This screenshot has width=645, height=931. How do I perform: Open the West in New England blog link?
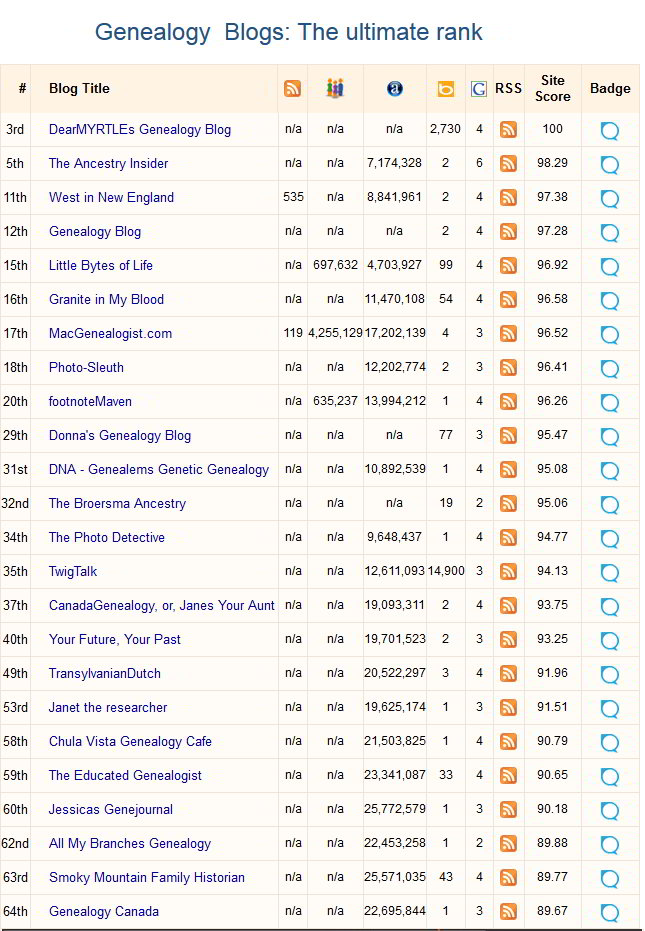(111, 197)
